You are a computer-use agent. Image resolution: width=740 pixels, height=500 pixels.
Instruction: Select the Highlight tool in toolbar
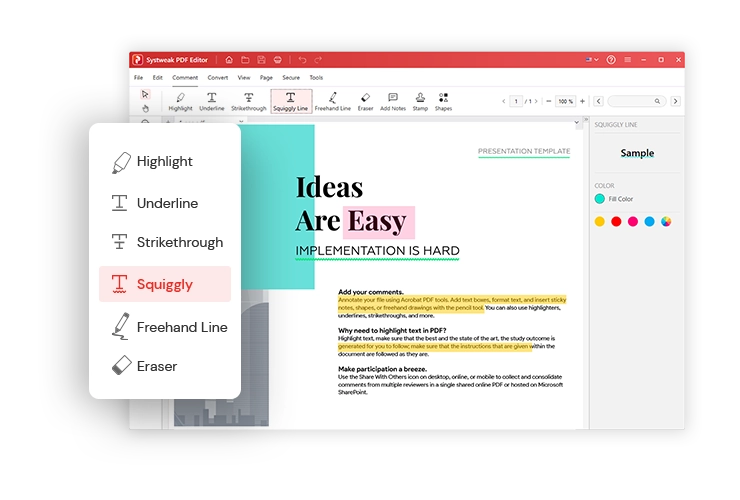coord(180,102)
